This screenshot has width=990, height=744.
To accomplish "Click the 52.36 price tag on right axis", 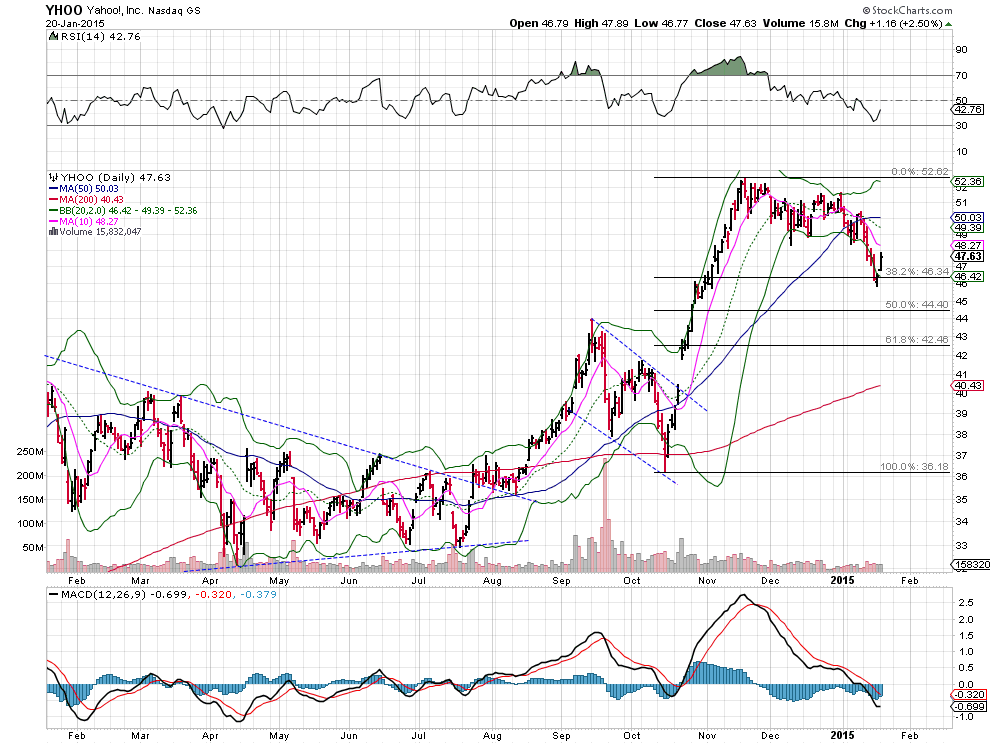I will (968, 181).
